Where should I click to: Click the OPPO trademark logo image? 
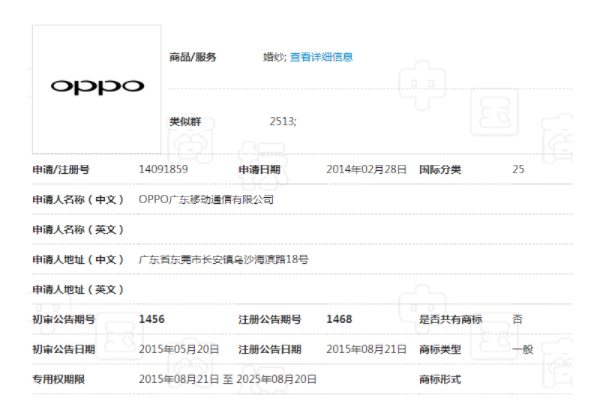coord(97,90)
